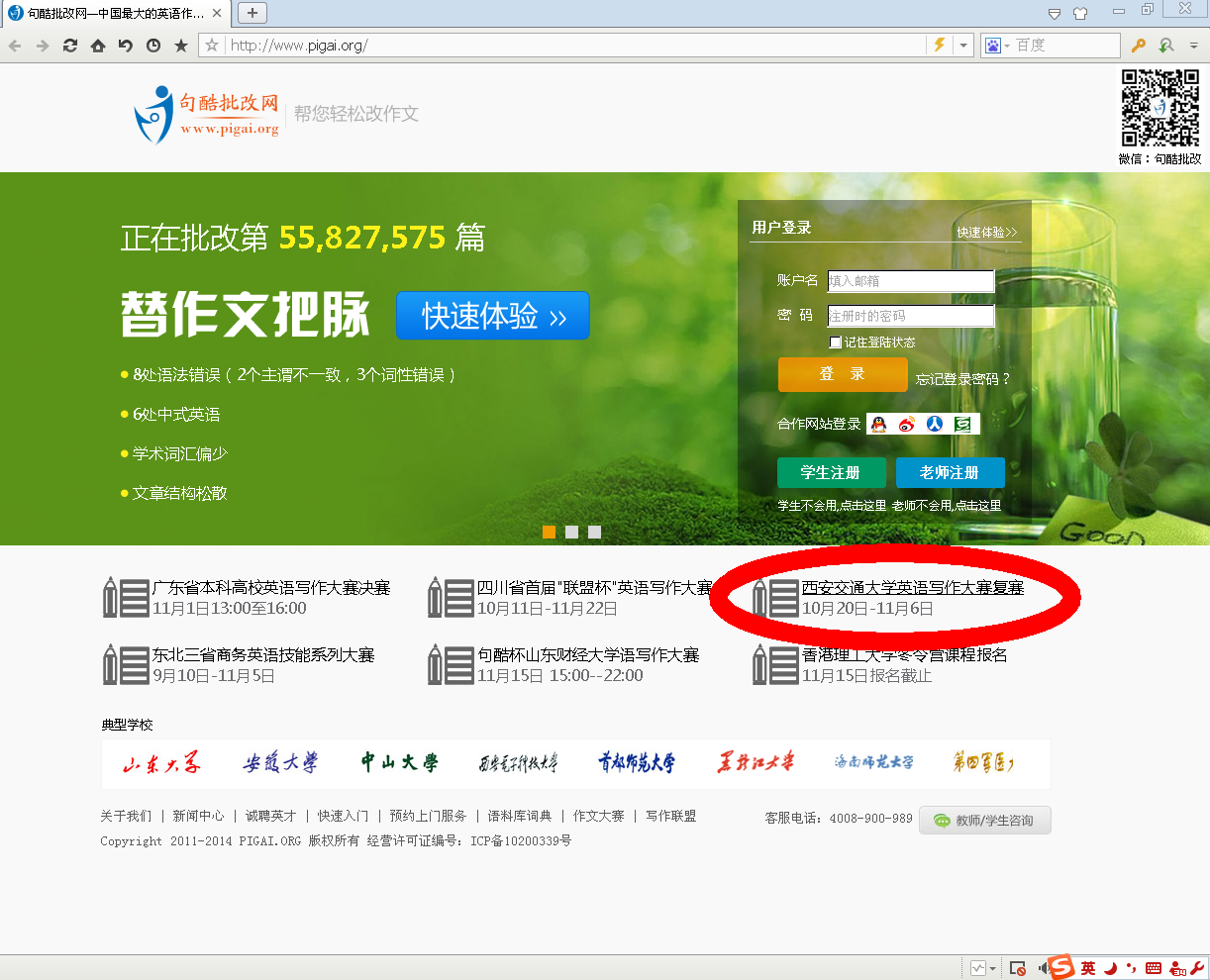This screenshot has height=980, width=1210.
Task: Expand the status bar monitor dropdown arrow
Action: click(x=991, y=968)
